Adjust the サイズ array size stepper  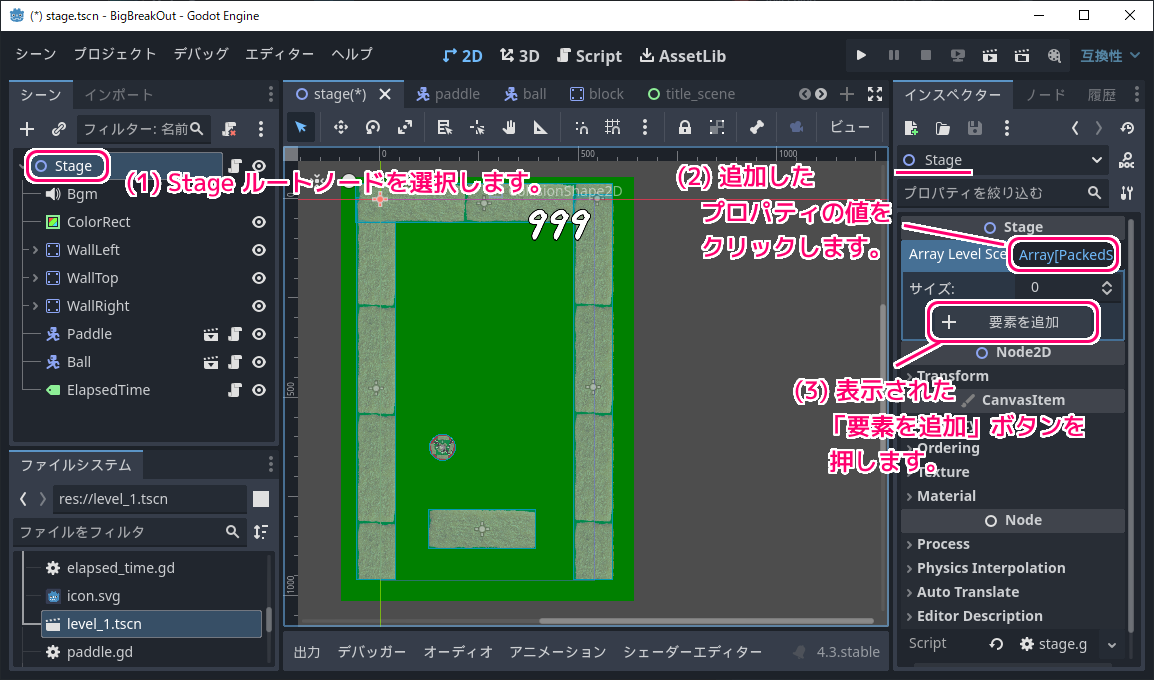tap(1107, 288)
